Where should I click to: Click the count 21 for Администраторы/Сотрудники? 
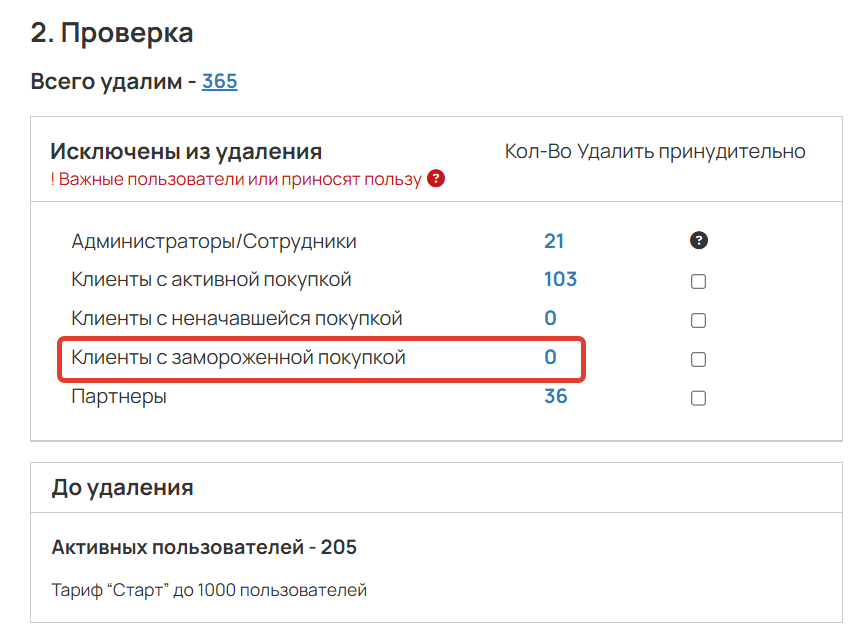(555, 240)
